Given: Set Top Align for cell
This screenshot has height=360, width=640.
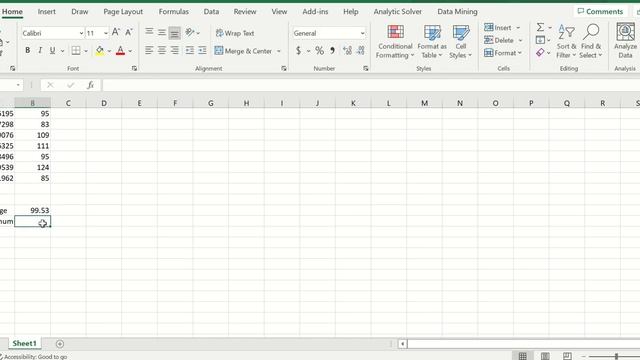Looking at the screenshot, I should coord(149,32).
